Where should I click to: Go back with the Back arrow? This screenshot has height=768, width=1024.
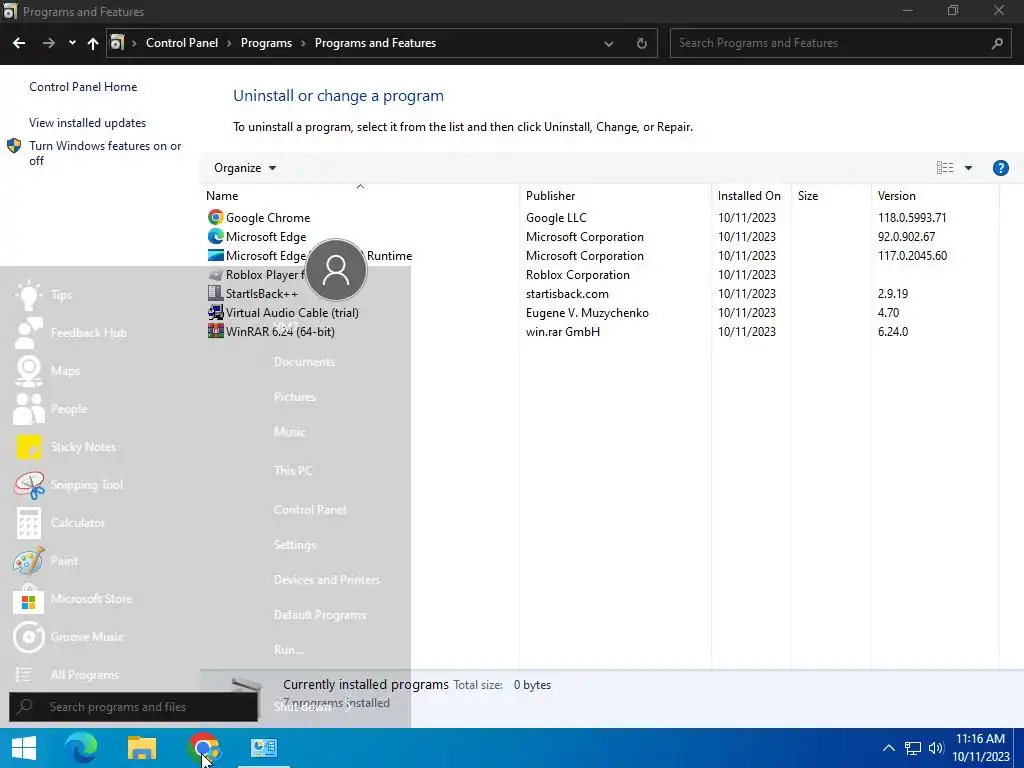19,43
